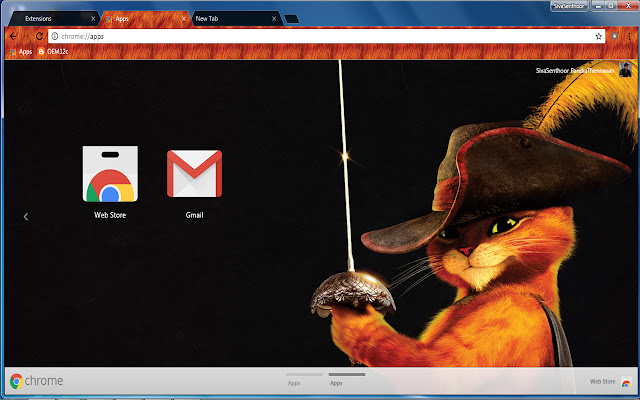Minimize the Chrome window
The width and height of the screenshot is (640, 400).
click(598, 6)
